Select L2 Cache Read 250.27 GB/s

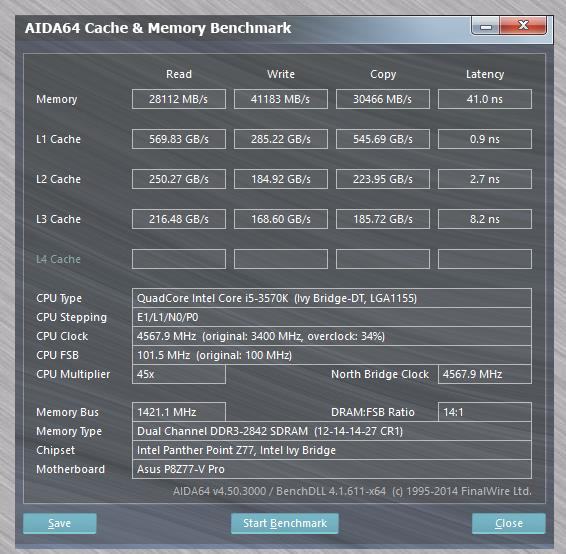click(179, 179)
